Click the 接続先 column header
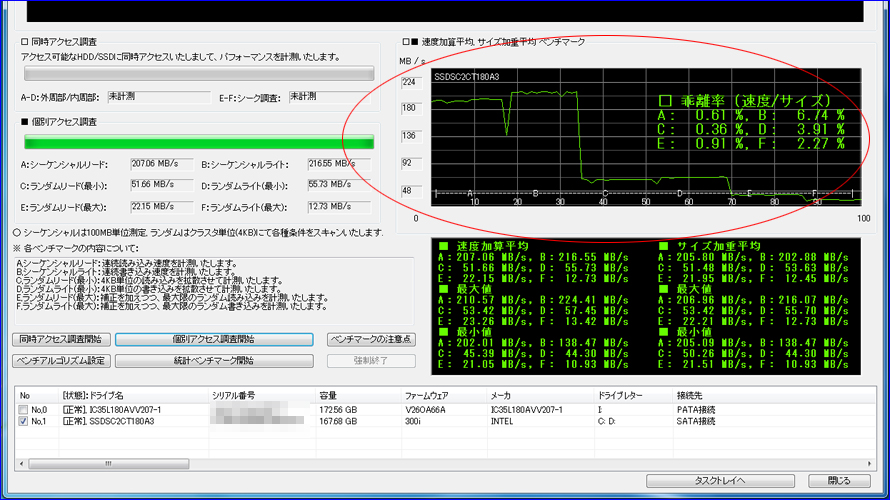Image resolution: width=890 pixels, height=500 pixels. click(x=774, y=396)
